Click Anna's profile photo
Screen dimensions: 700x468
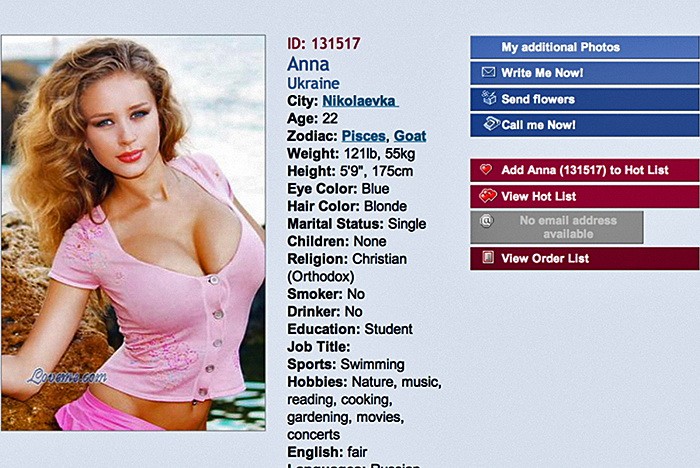(x=133, y=233)
